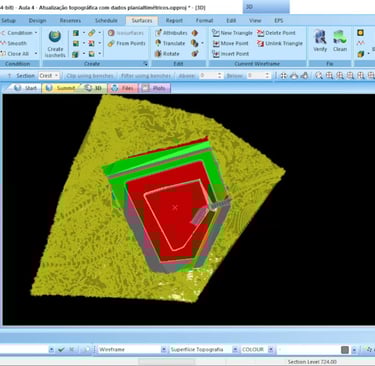Open the COLOUR dropdown arrow
375x366 pixels.
271,349
